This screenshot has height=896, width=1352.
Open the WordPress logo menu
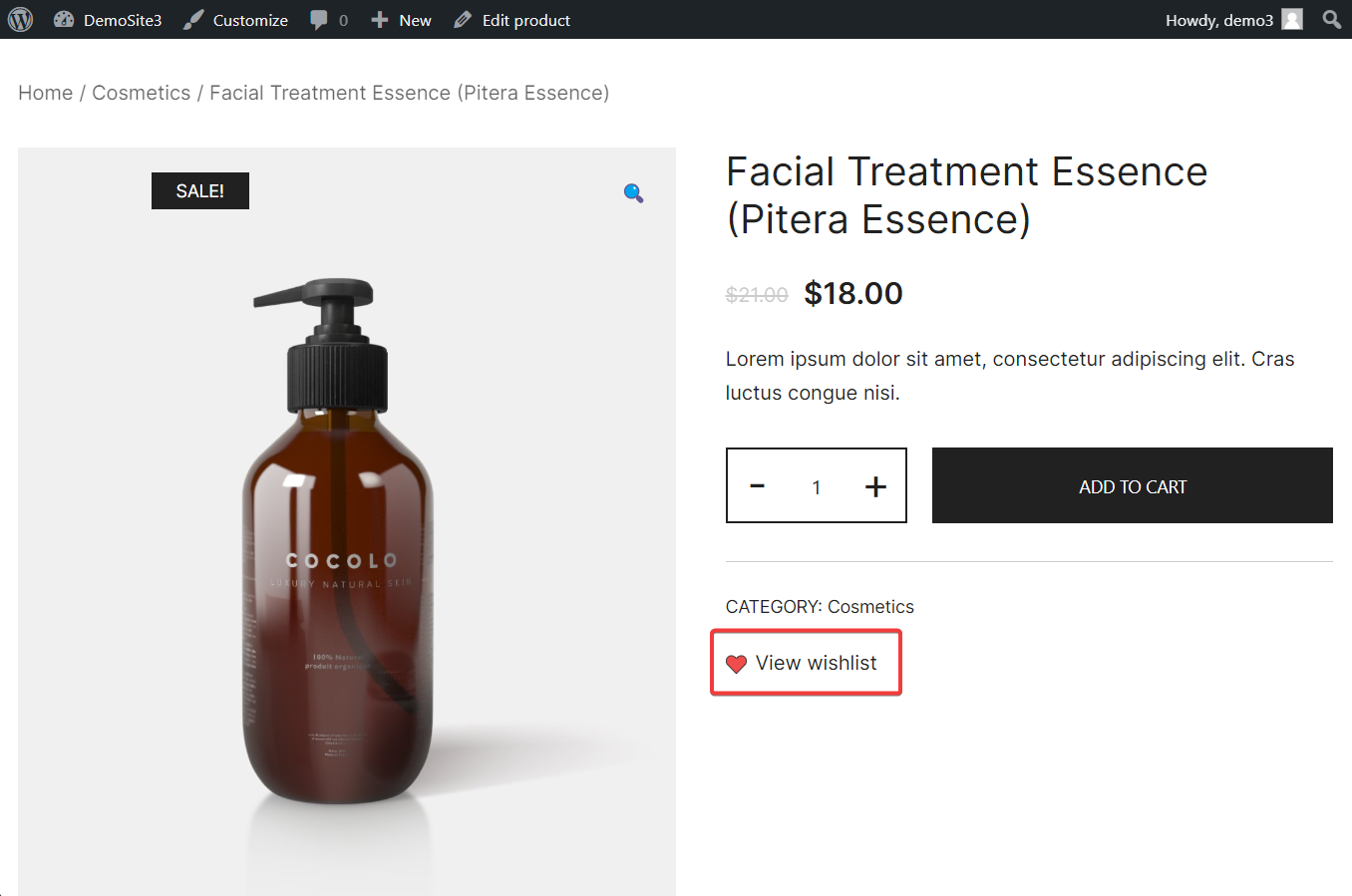click(20, 19)
